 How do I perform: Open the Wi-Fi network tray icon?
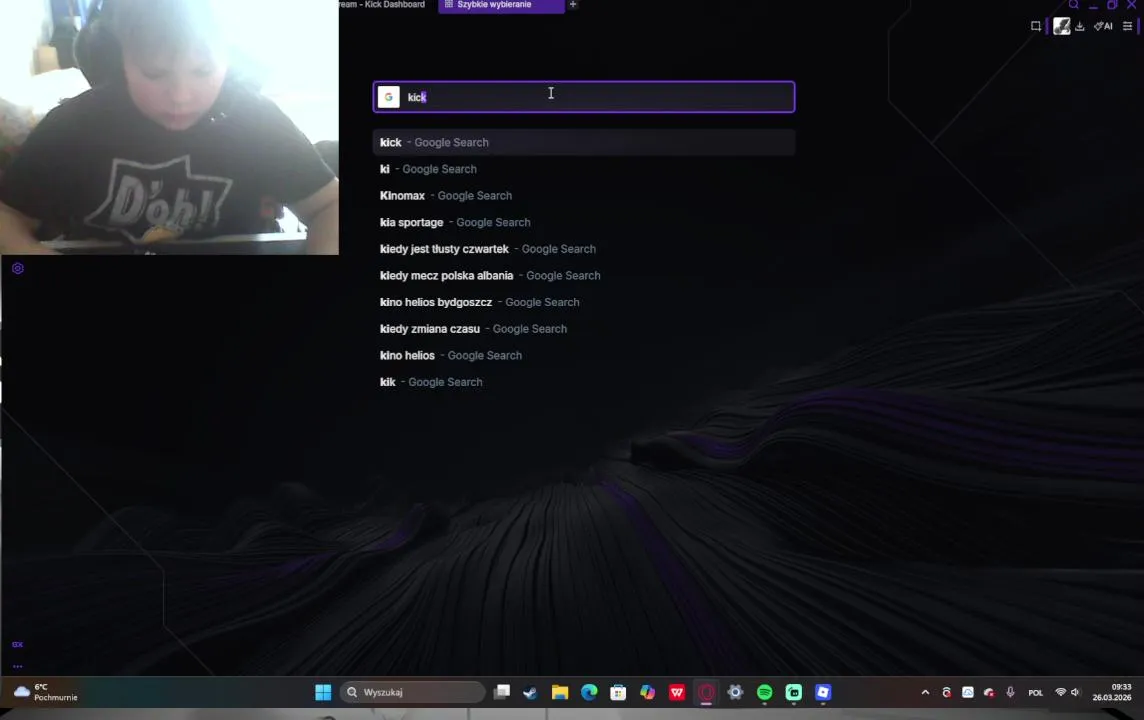pyautogui.click(x=1061, y=692)
